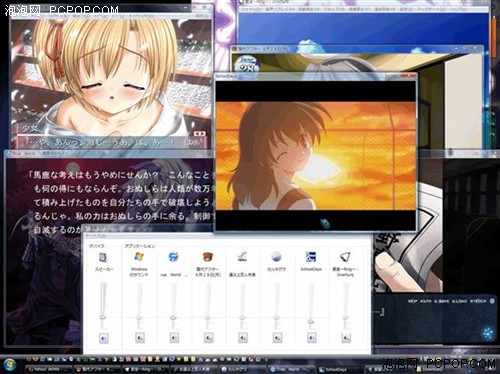Click the bell-shaped Overture application icon

coord(345,257)
